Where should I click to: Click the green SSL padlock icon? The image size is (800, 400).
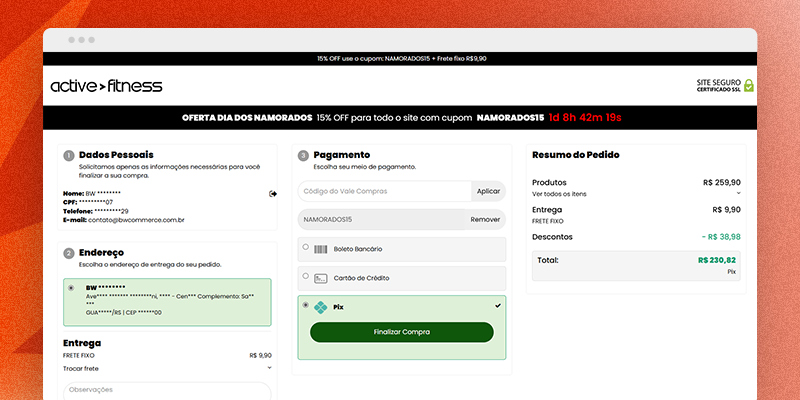[x=748, y=86]
